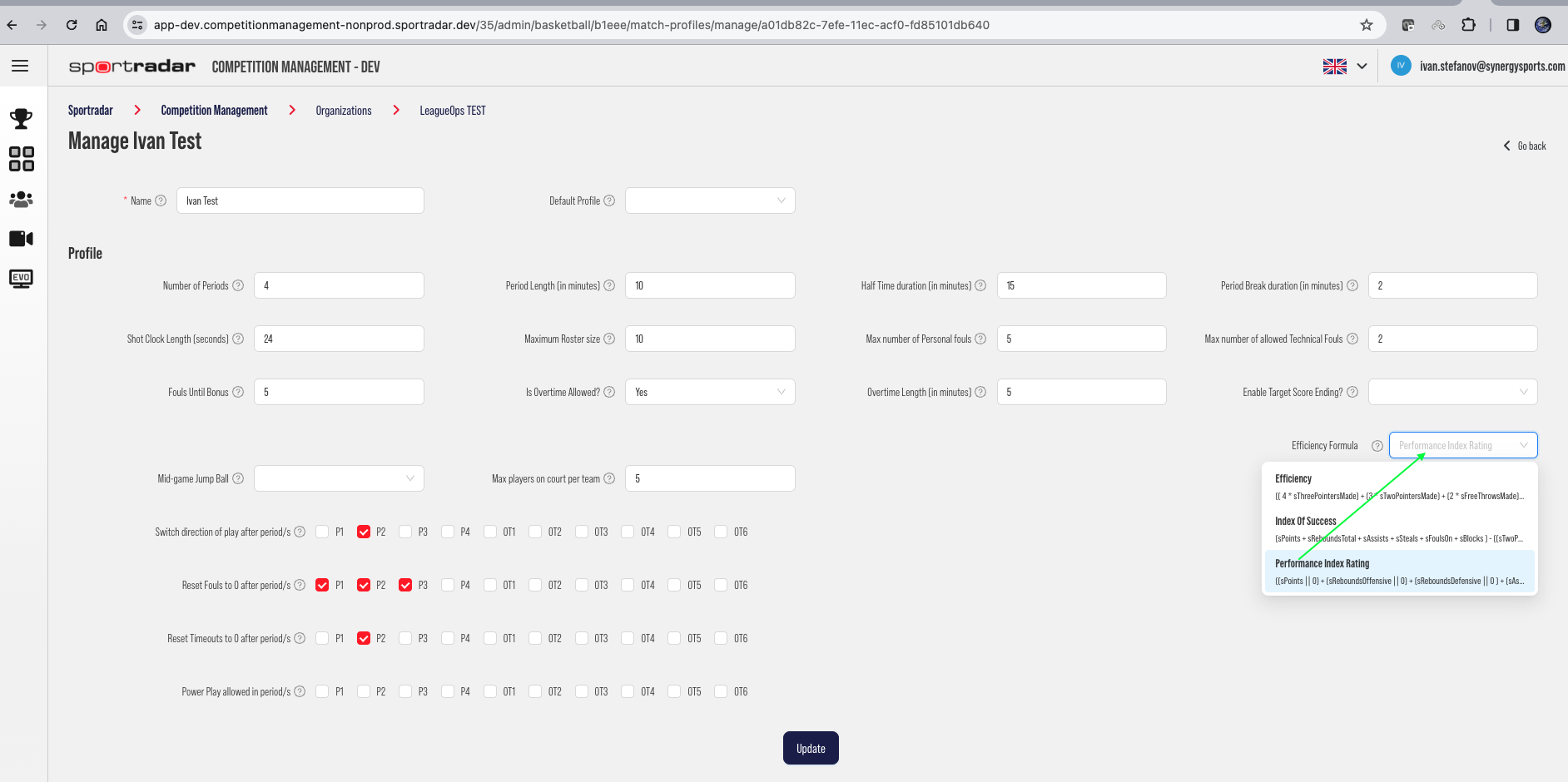The height and width of the screenshot is (782, 1568).
Task: Open the browser profile avatar
Action: pos(1543,25)
